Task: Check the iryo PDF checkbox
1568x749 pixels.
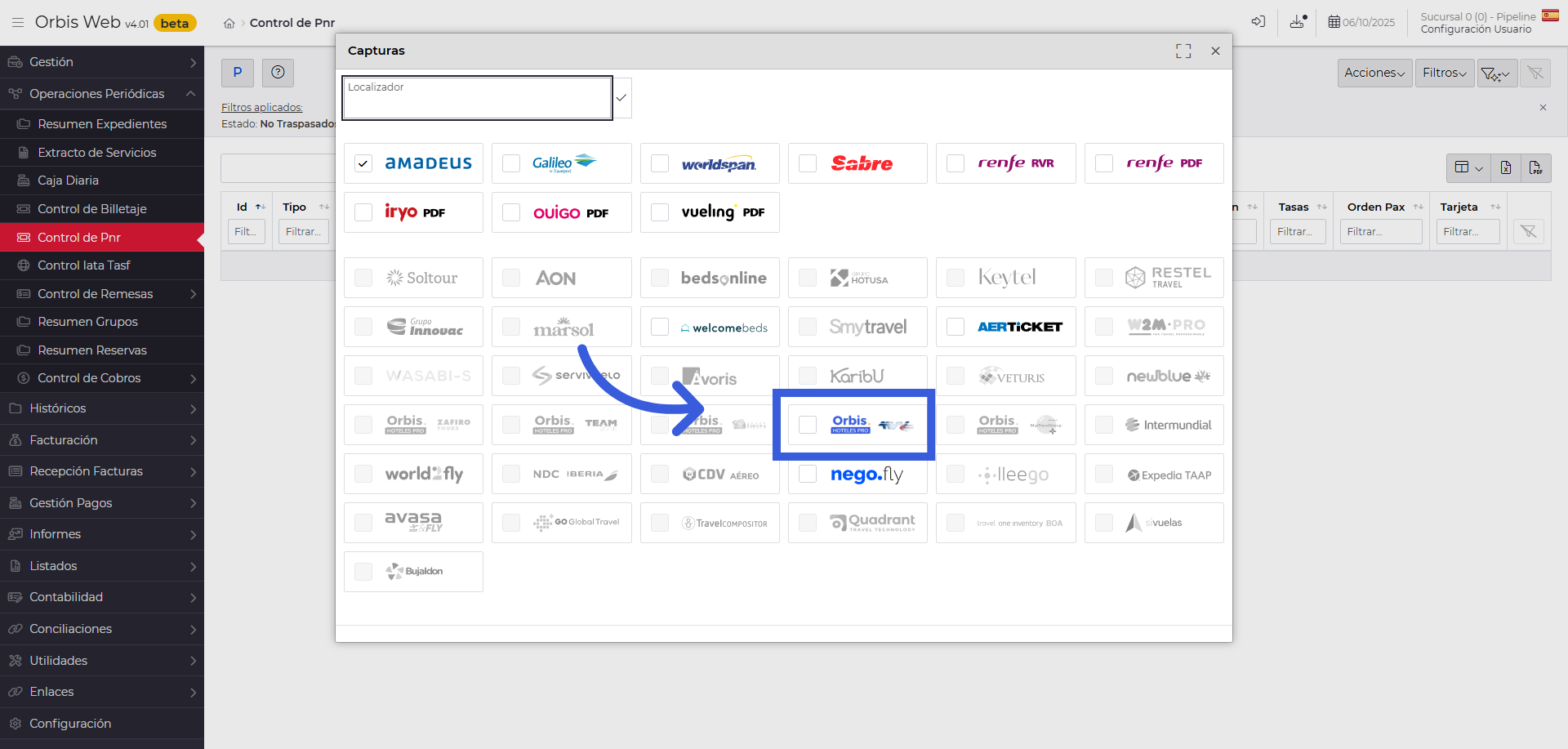Action: [363, 212]
